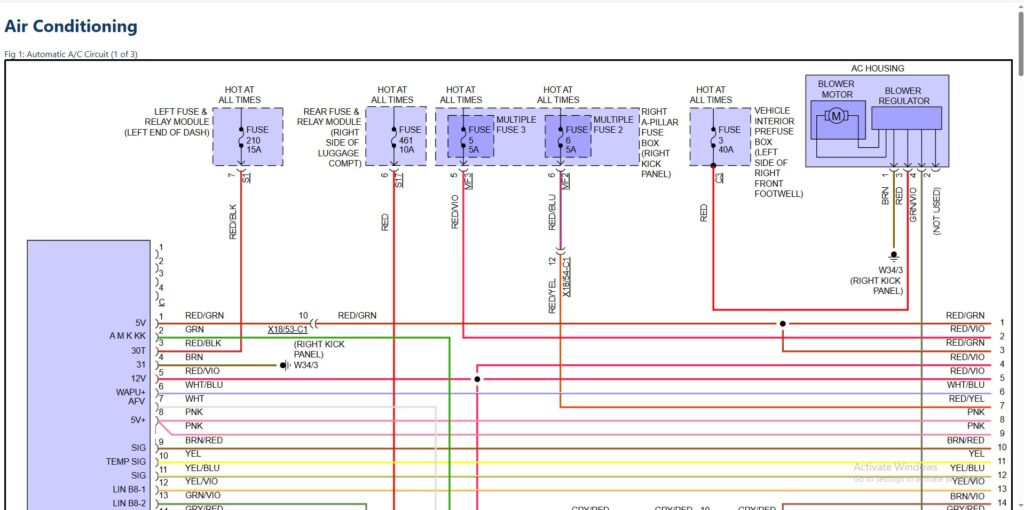Viewport: 1024px width, 510px height.
Task: Click the W34/3 (RIGHT KICK PANEL) label under blower
Action: coord(876,280)
